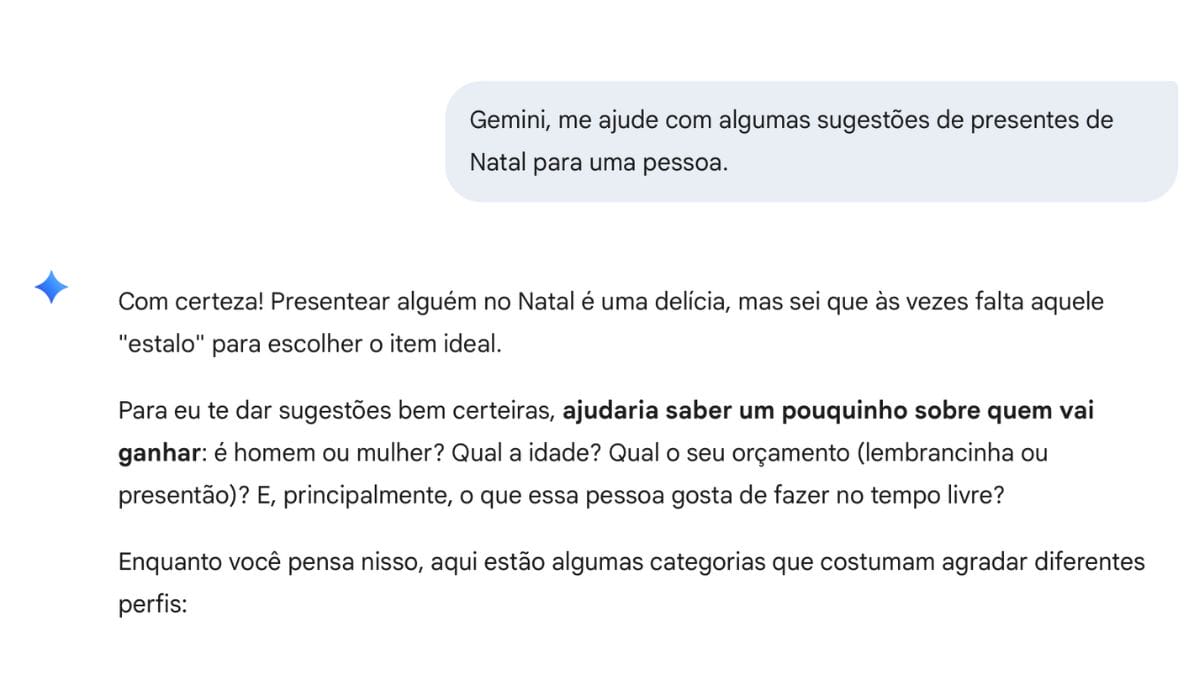Click the phrase "é homem ou mulher?"
Image resolution: width=1200 pixels, height=675 pixels.
(x=330, y=453)
